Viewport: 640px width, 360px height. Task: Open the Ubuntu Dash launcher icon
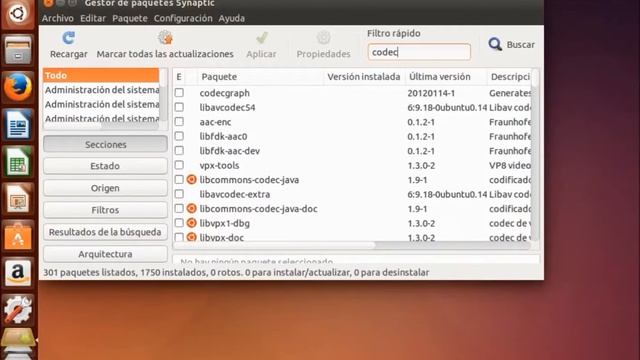[18, 13]
